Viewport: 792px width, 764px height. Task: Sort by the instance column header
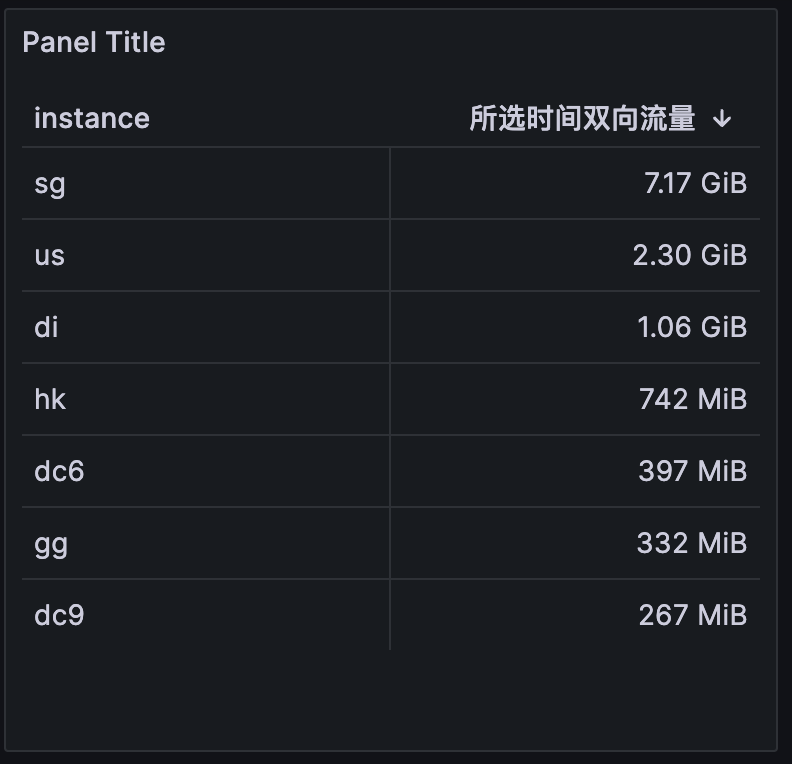pyautogui.click(x=92, y=118)
